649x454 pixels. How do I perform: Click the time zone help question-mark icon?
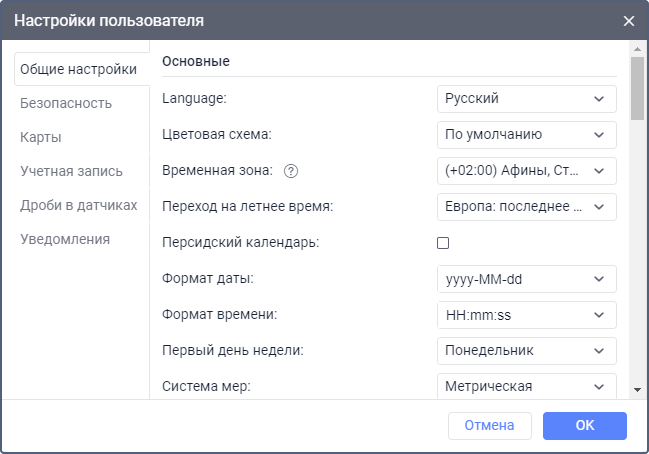(x=291, y=171)
